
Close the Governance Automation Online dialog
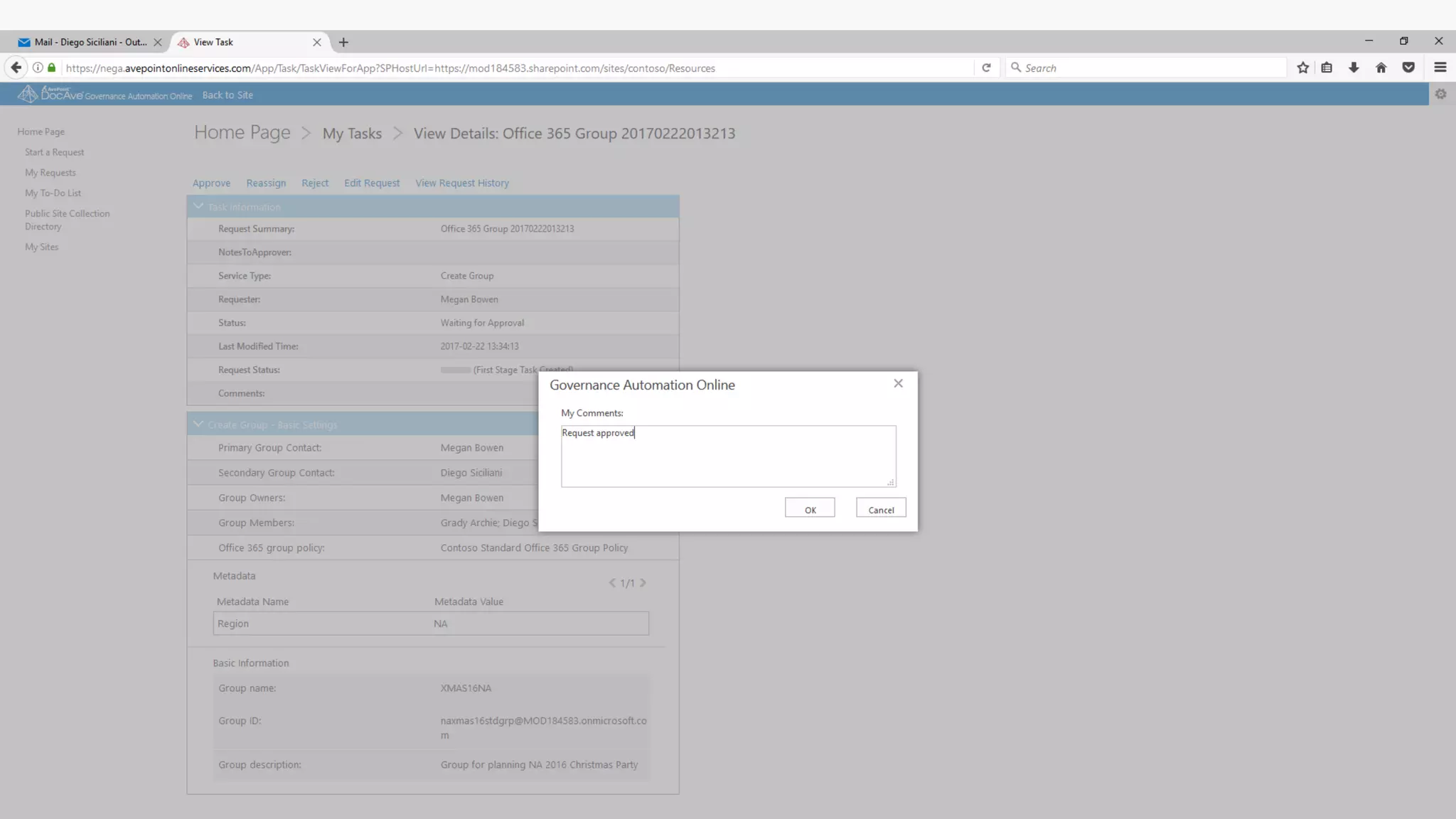[898, 383]
